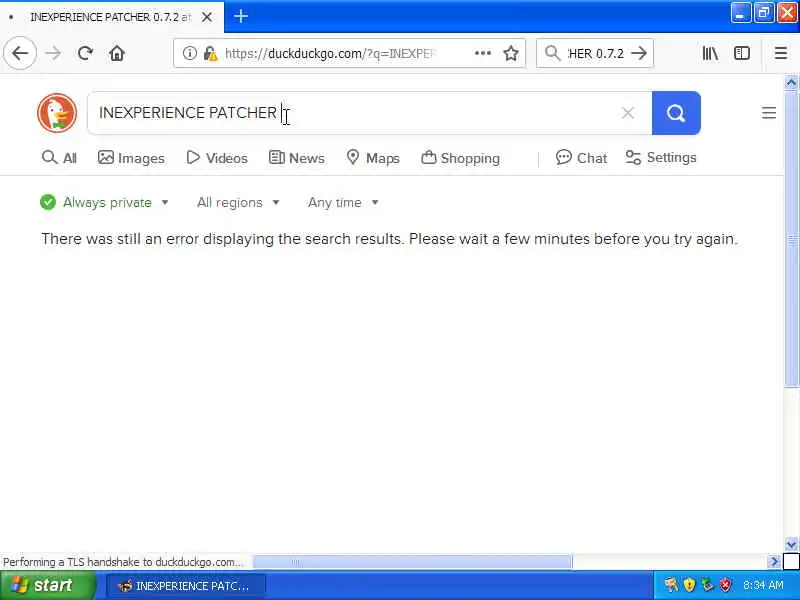Click the browser search box text
The height and width of the screenshot is (600, 800).
coord(596,53)
